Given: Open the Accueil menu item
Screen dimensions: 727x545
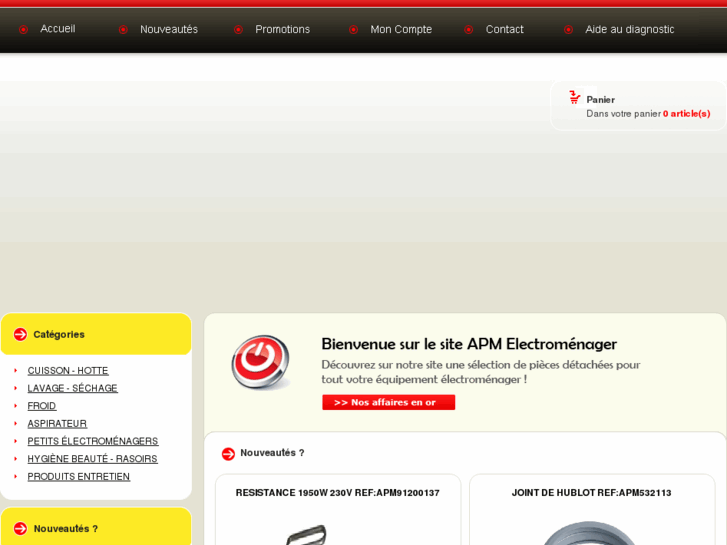Looking at the screenshot, I should tap(57, 29).
